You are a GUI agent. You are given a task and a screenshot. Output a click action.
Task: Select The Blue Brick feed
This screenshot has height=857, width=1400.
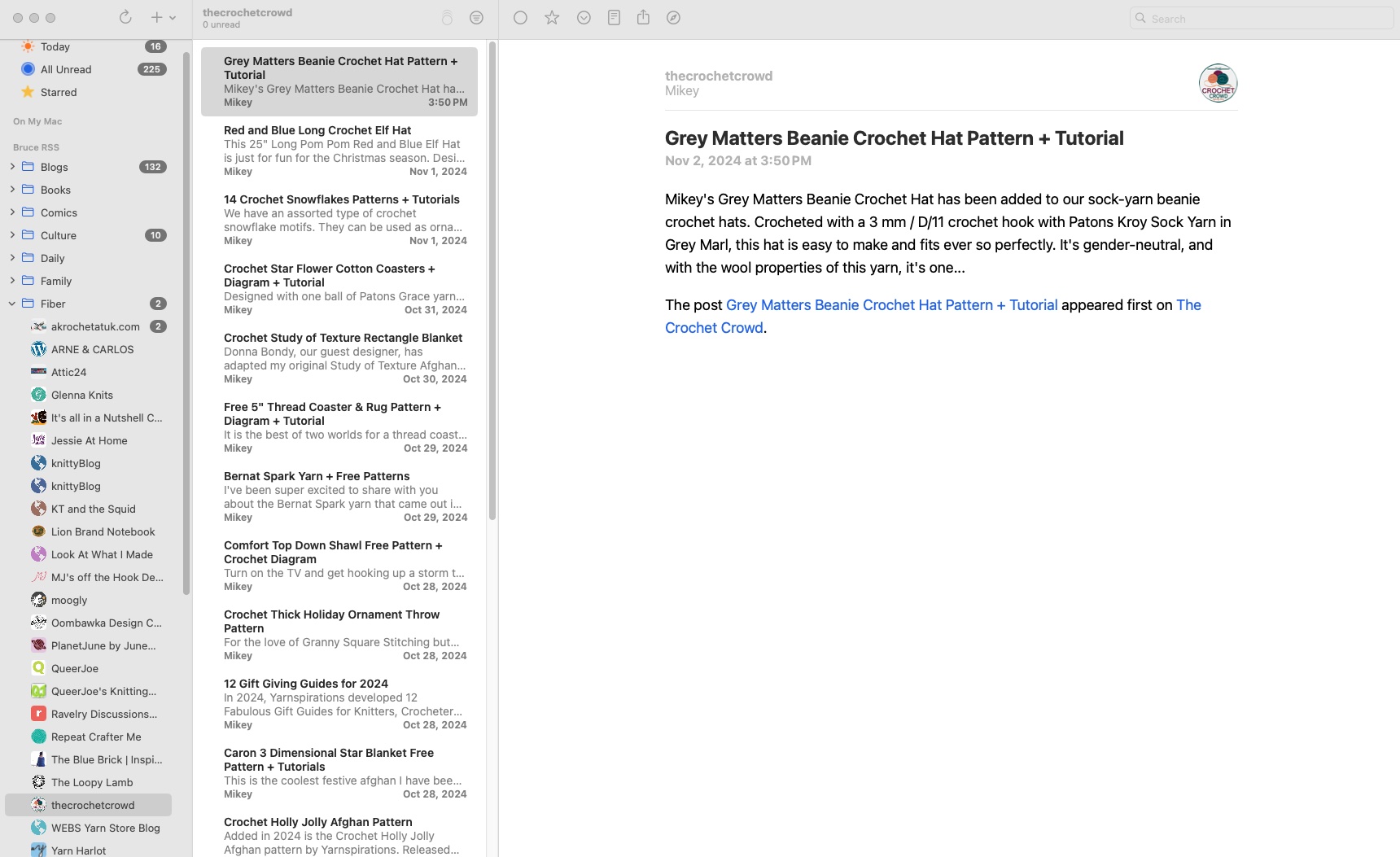coord(88,759)
